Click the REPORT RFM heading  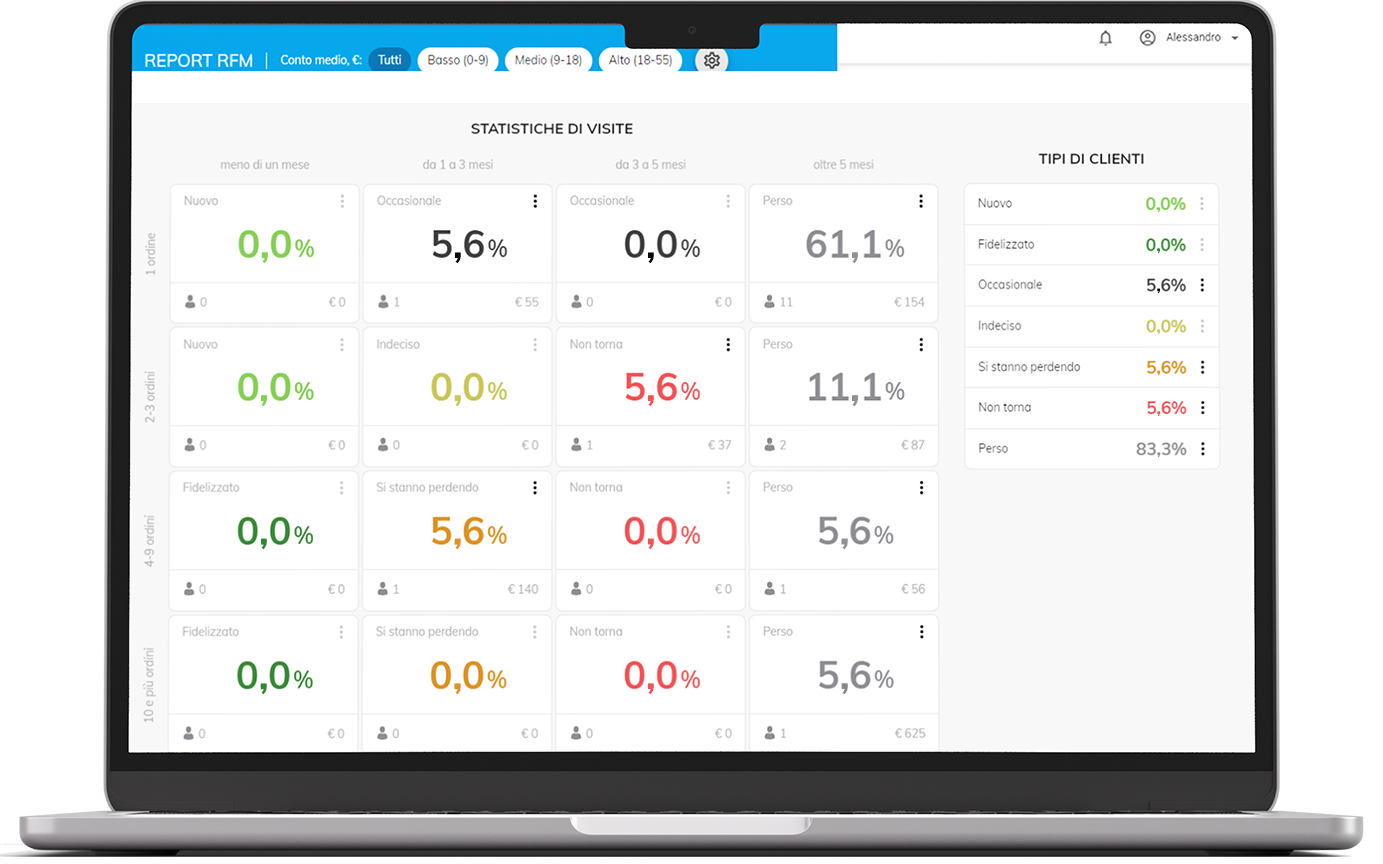tap(198, 60)
